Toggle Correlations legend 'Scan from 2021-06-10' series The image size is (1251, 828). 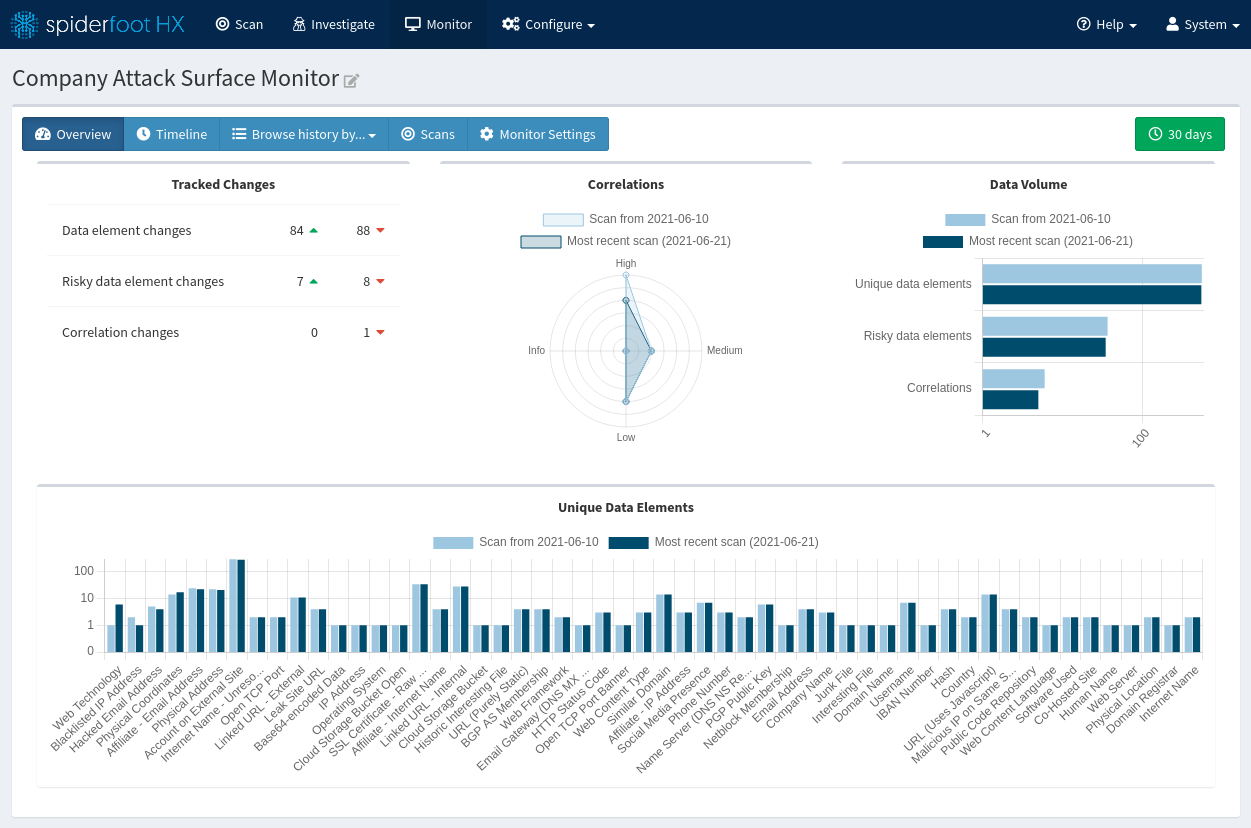626,219
